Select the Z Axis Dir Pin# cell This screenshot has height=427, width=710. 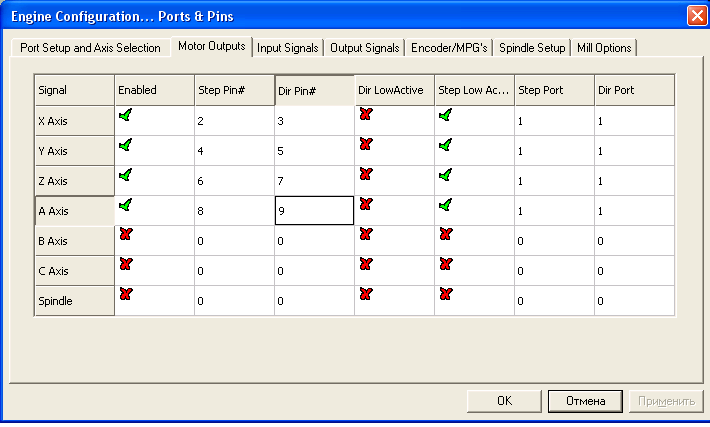click(314, 181)
